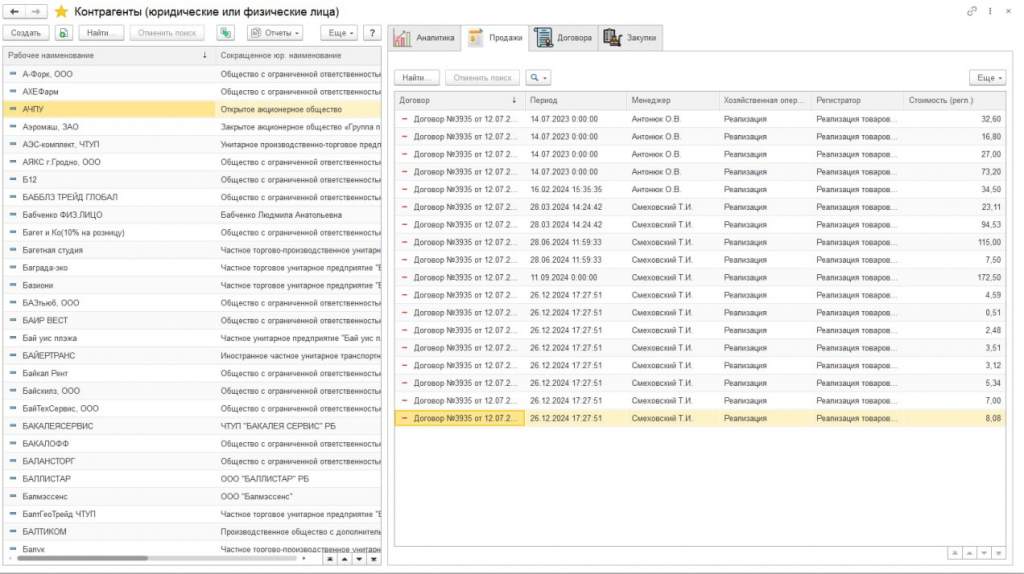
Task: Open the Закупки tab
Action: click(x=631, y=39)
